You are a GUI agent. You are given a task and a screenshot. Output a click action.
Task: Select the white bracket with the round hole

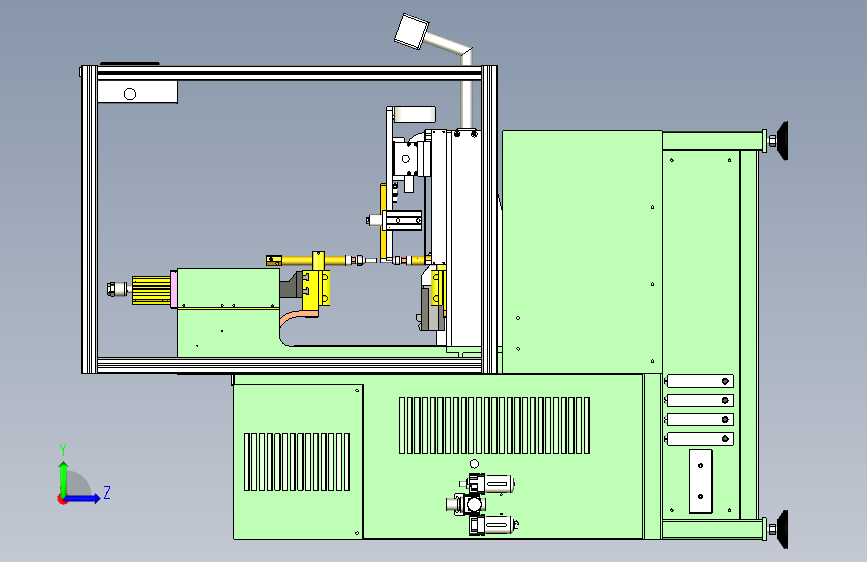[138, 92]
